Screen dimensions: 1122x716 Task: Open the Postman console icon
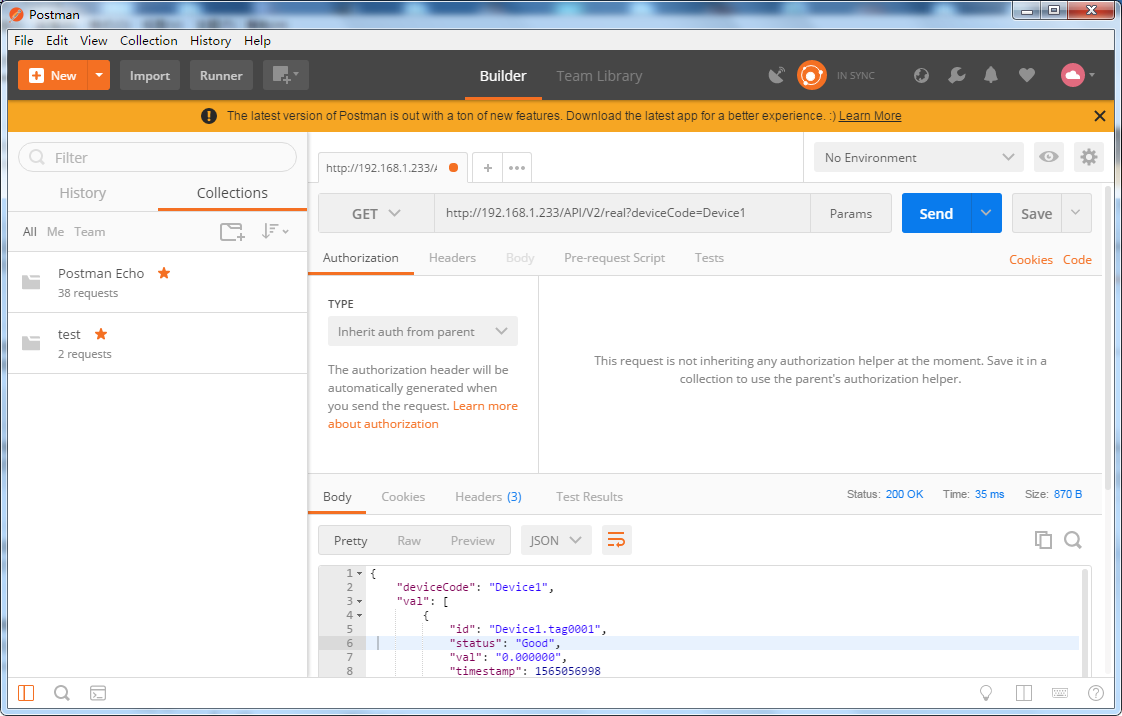pos(97,692)
